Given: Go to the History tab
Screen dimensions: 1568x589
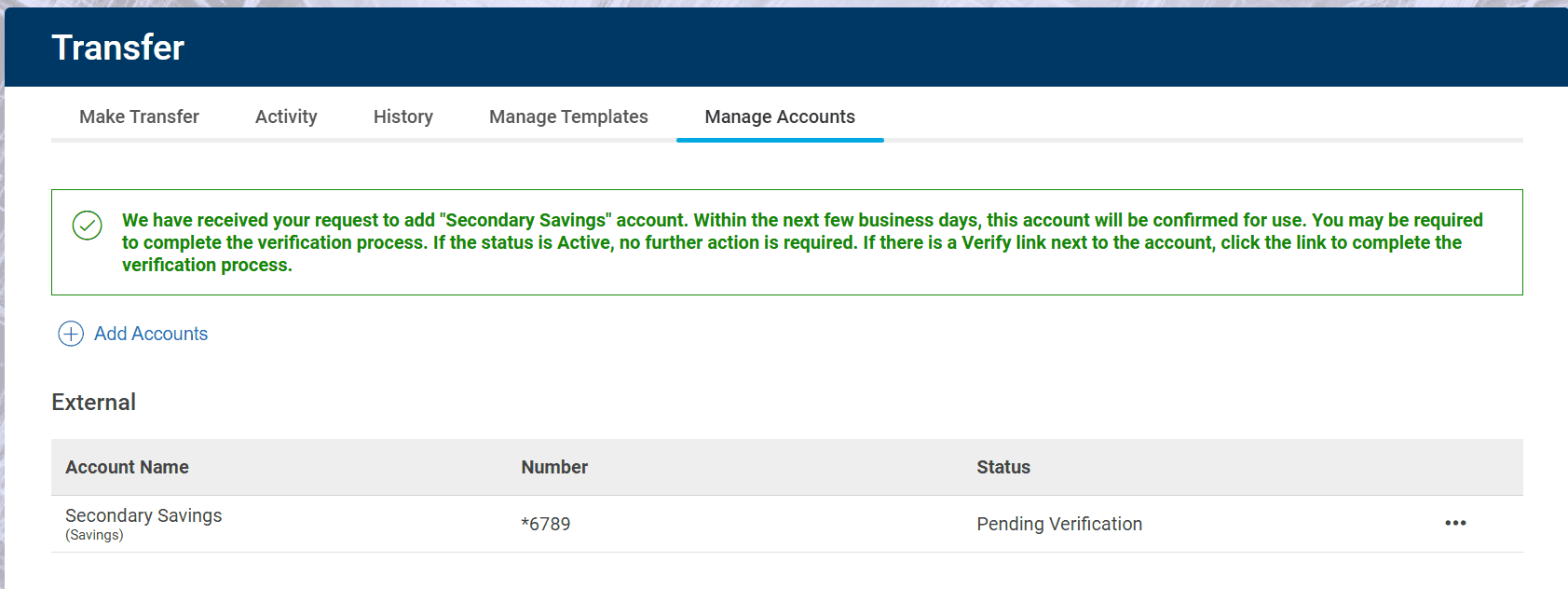Looking at the screenshot, I should click(x=402, y=116).
